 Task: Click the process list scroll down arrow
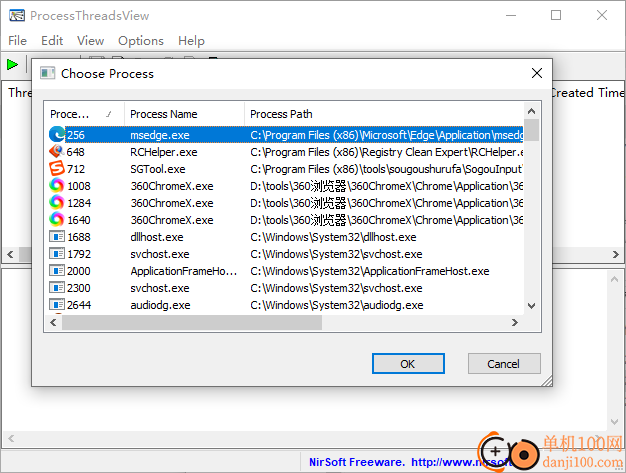point(531,306)
